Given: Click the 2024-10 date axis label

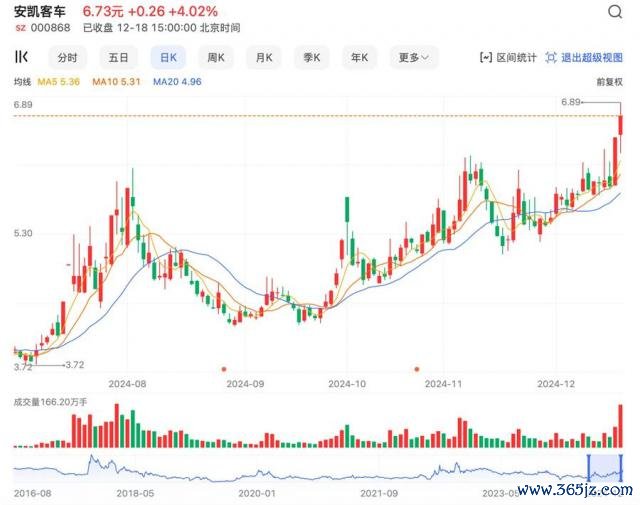Looking at the screenshot, I should click(347, 384).
